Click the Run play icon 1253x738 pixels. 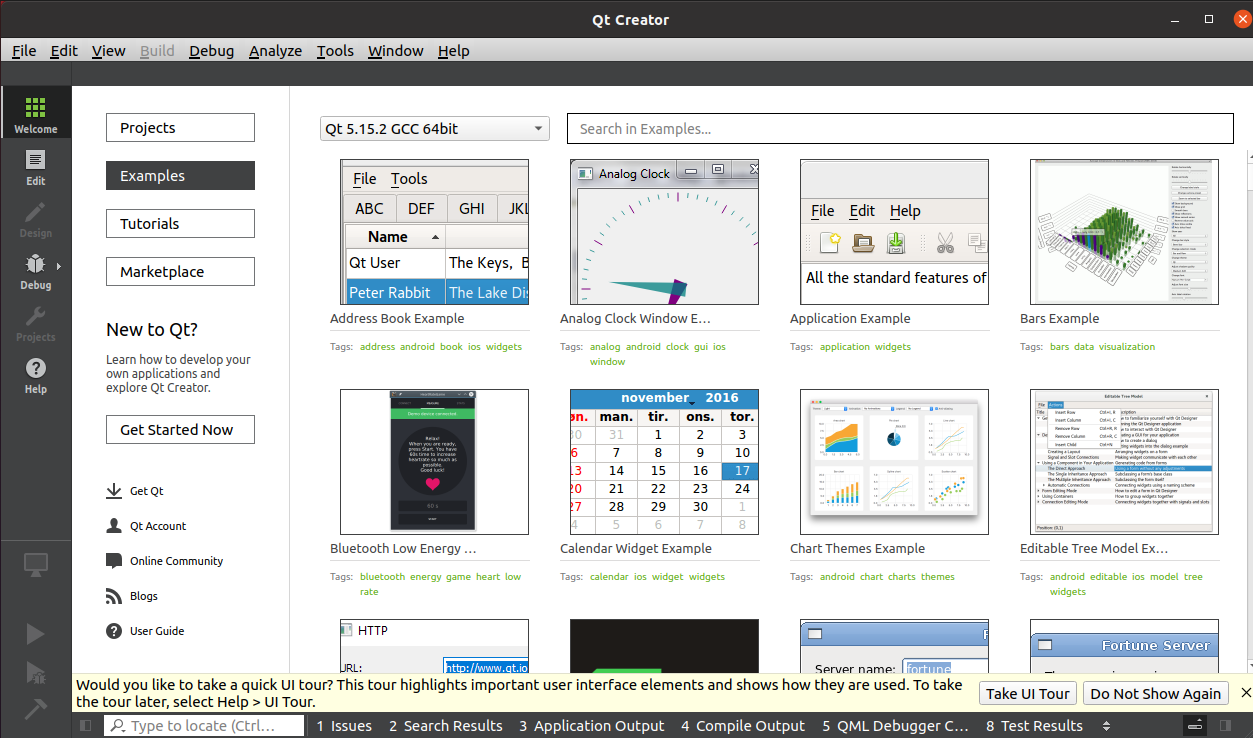(35, 633)
